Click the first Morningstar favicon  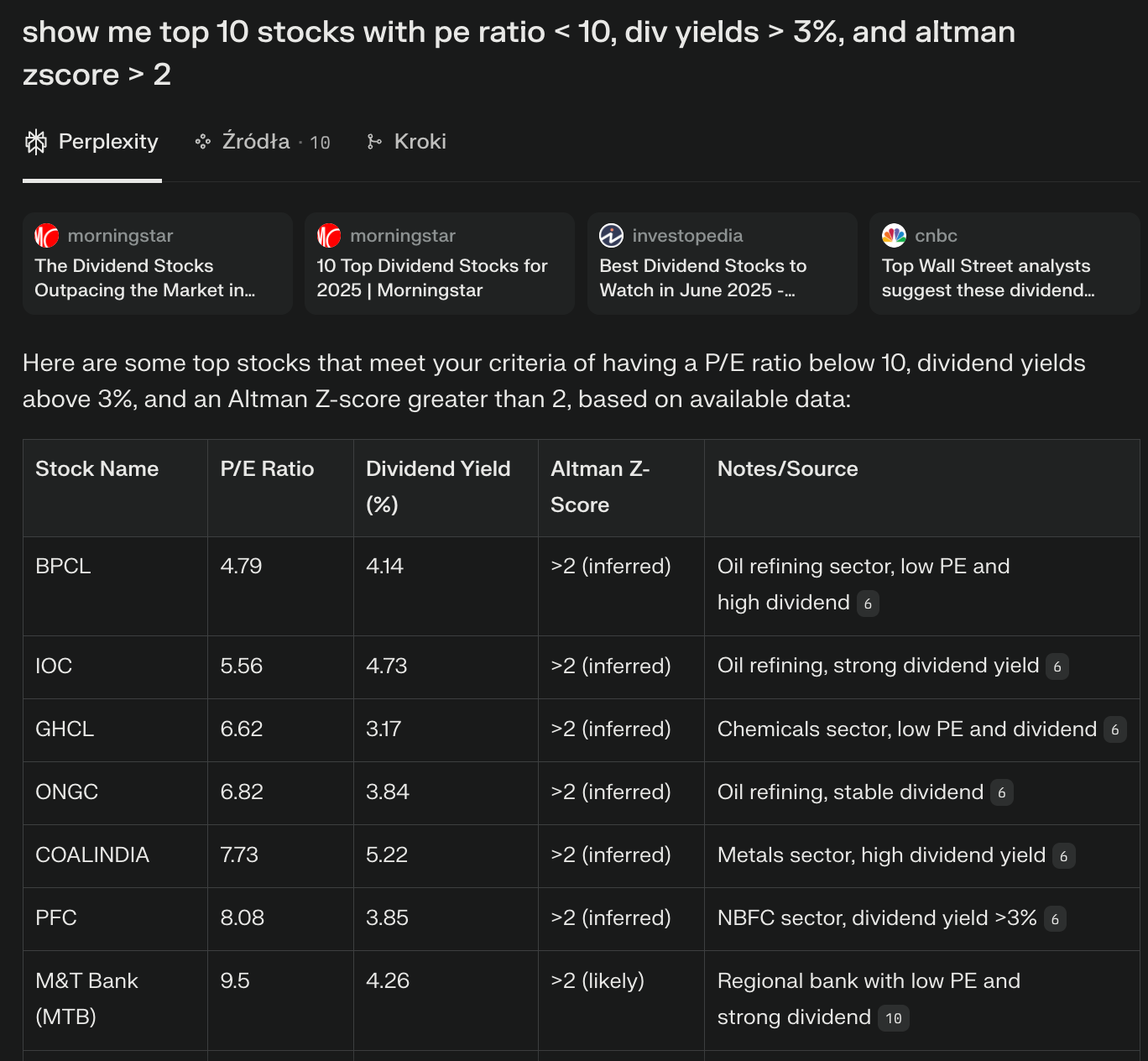click(47, 236)
